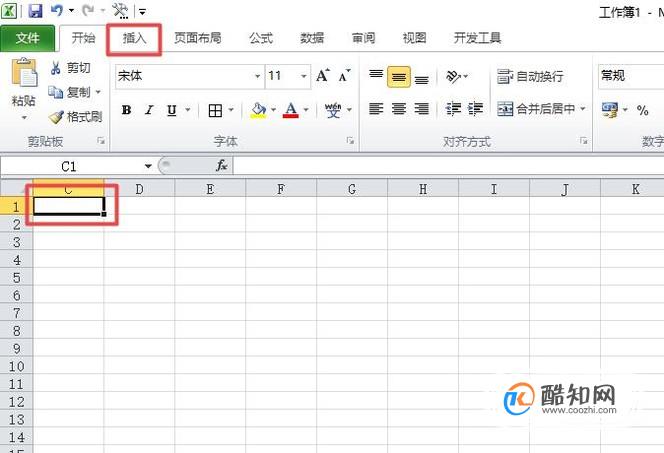Expand the 复制 (Copy) dropdown arrow
Screen dimensions: 664x453
click(x=98, y=92)
